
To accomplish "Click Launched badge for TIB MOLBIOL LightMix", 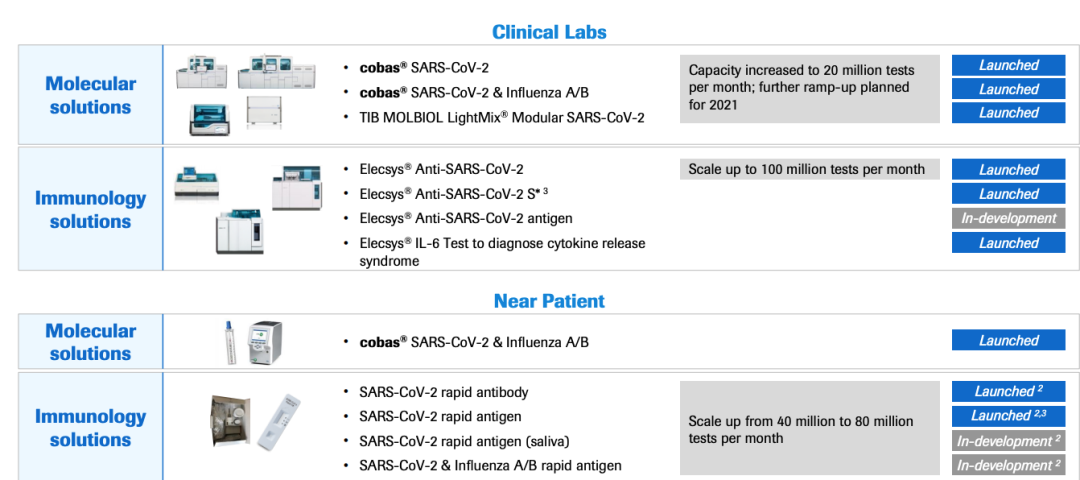I will coord(1008,113).
